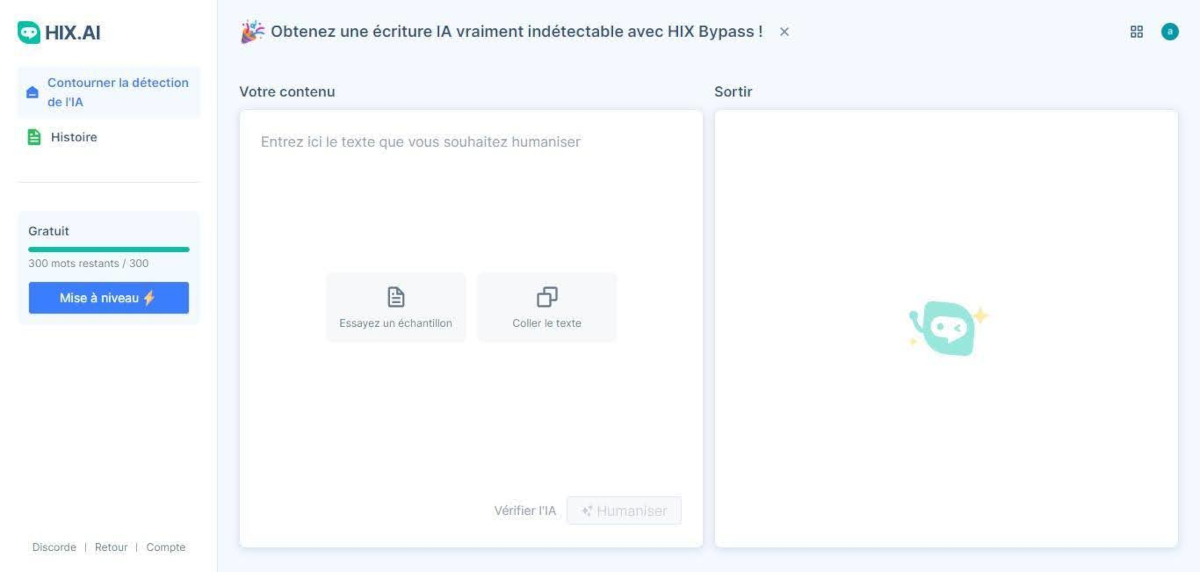Dismiss the HIX Bypass announcement banner
This screenshot has width=1200, height=572.
(x=784, y=32)
